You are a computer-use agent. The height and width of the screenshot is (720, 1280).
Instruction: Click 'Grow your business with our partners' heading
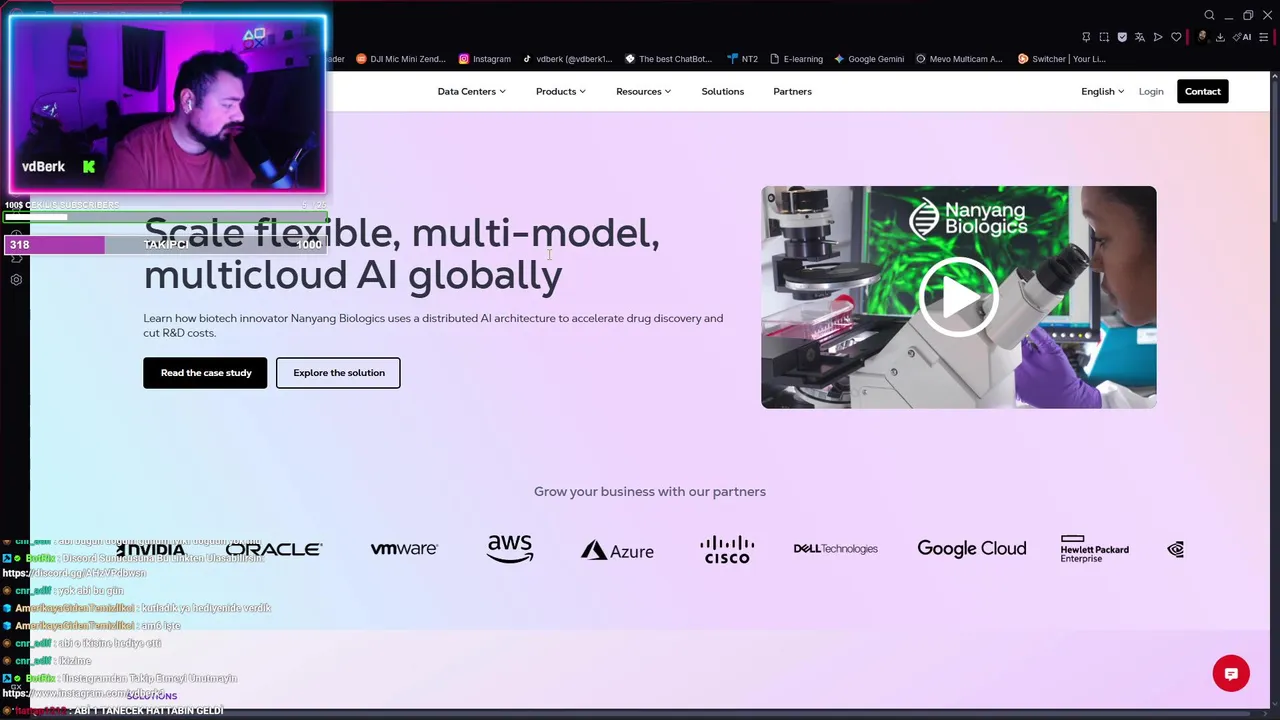click(x=650, y=491)
